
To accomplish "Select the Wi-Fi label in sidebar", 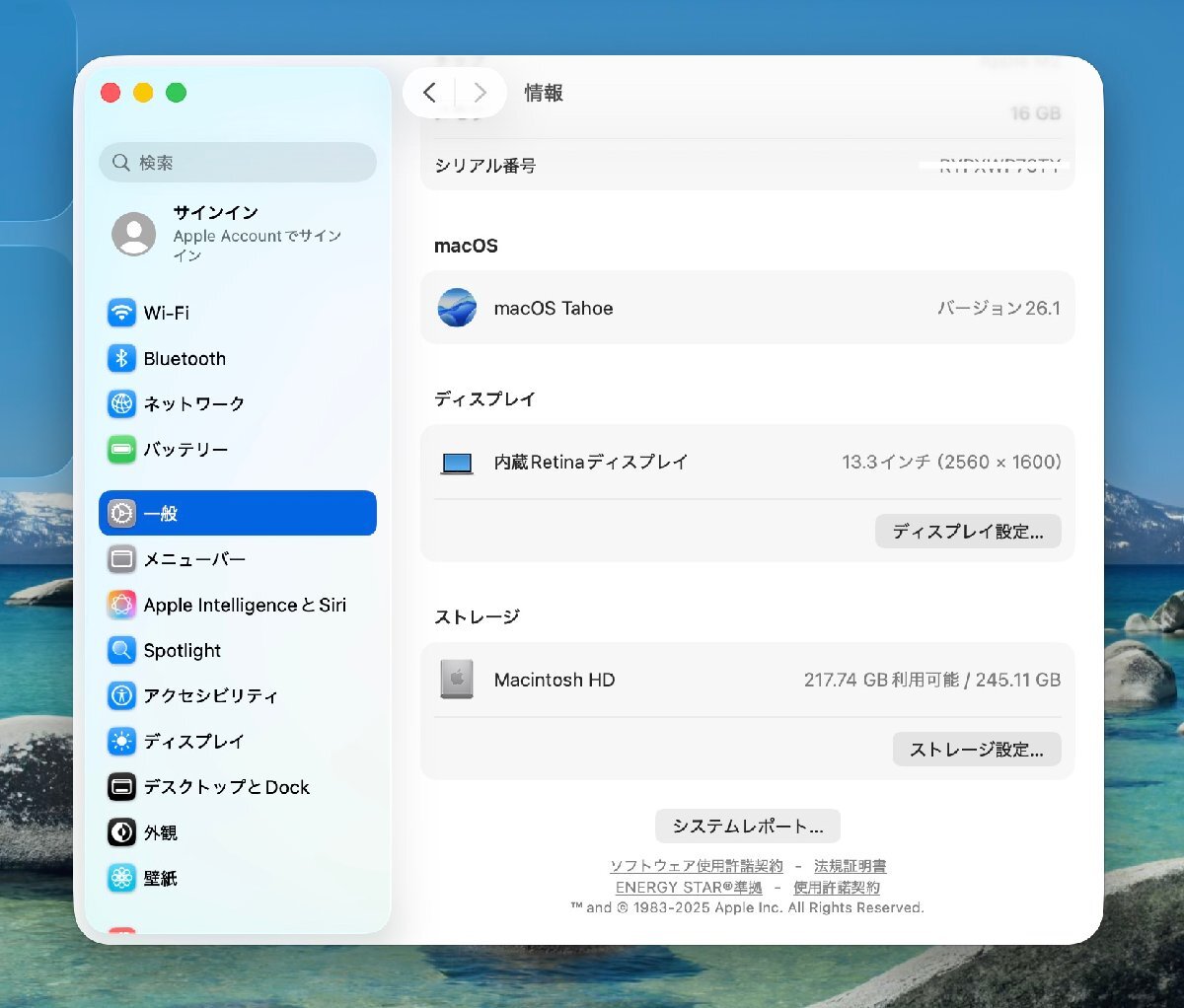I will pyautogui.click(x=167, y=313).
